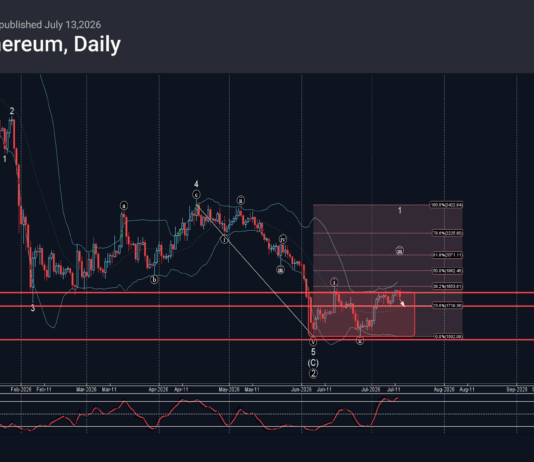Select the 100.0% Fibonacci level label

(x=446, y=205)
